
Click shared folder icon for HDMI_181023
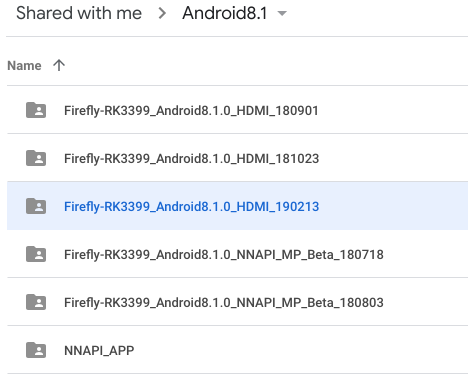point(36,158)
